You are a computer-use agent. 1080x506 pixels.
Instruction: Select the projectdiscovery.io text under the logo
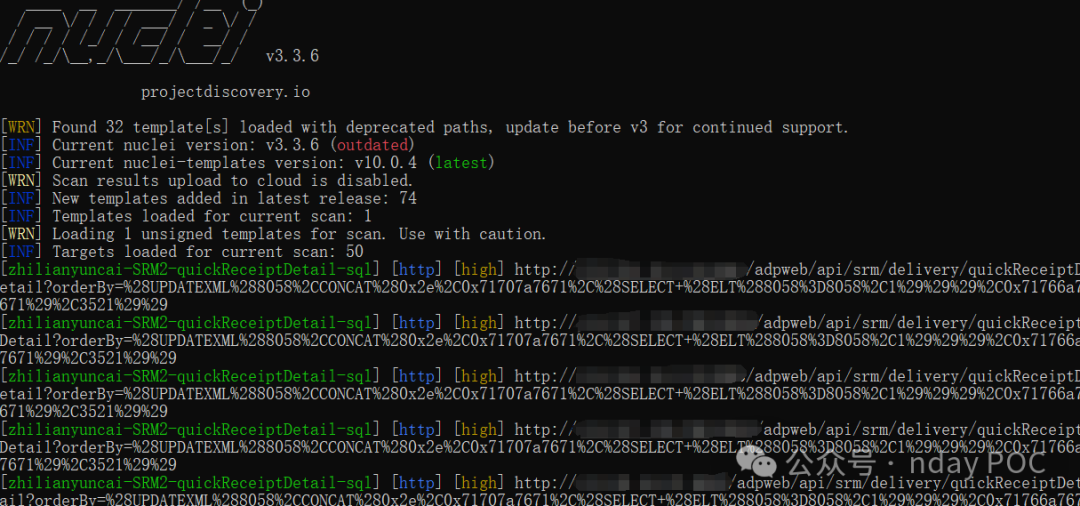pyautogui.click(x=226, y=92)
